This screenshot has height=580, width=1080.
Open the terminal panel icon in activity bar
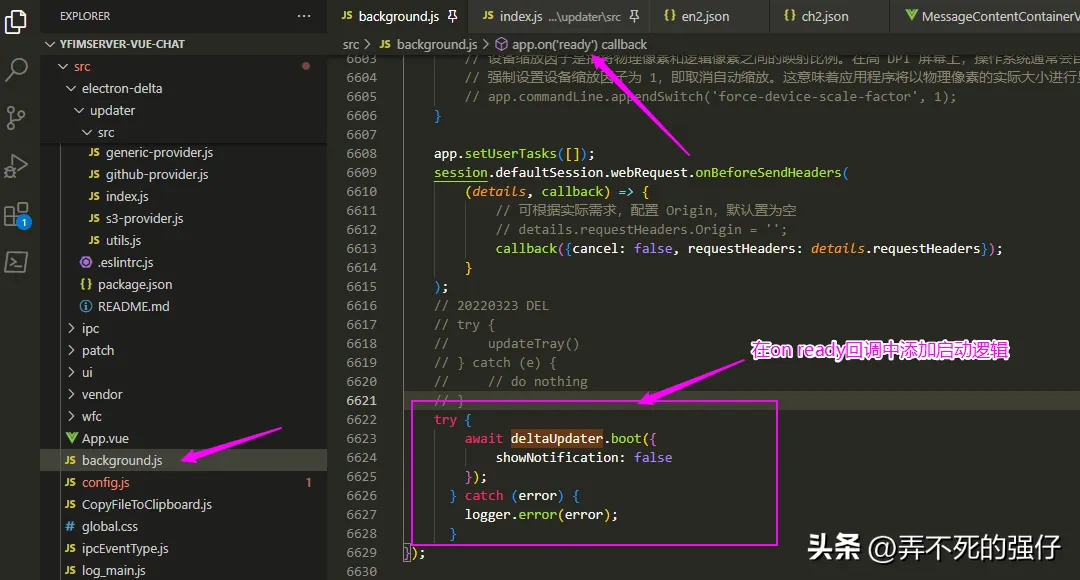coord(16,262)
